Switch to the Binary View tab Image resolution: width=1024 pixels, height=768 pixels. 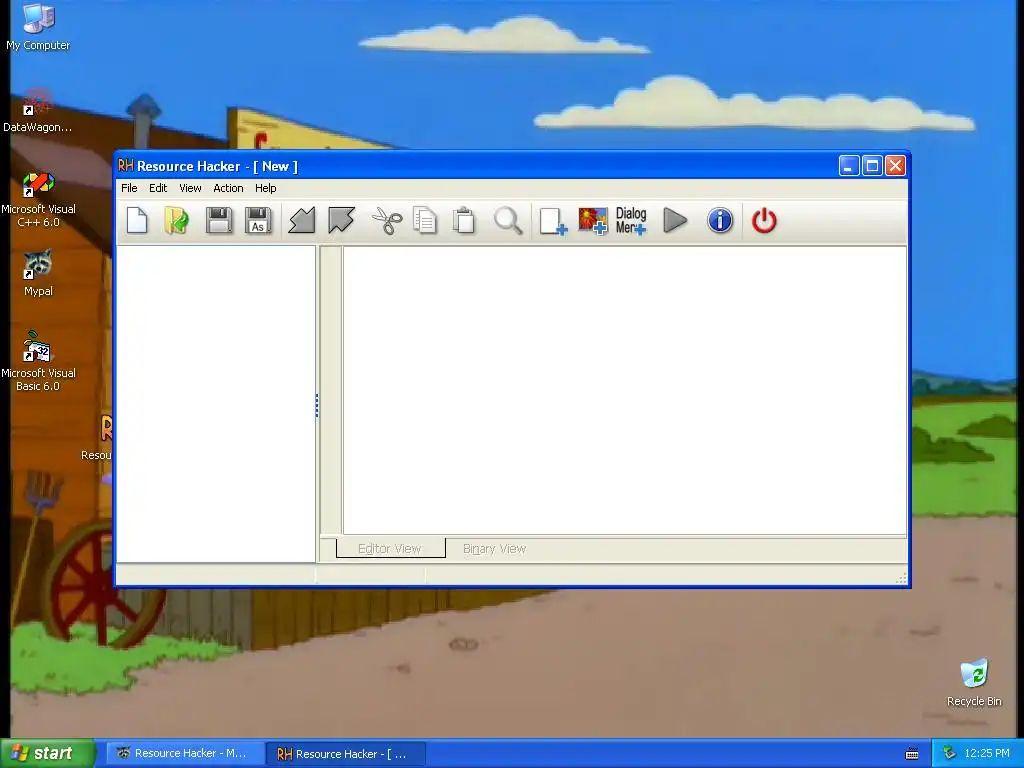coord(494,549)
